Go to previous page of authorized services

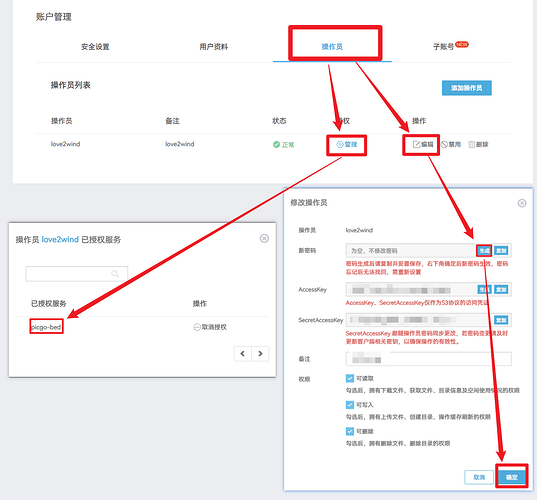pyautogui.click(x=243, y=353)
